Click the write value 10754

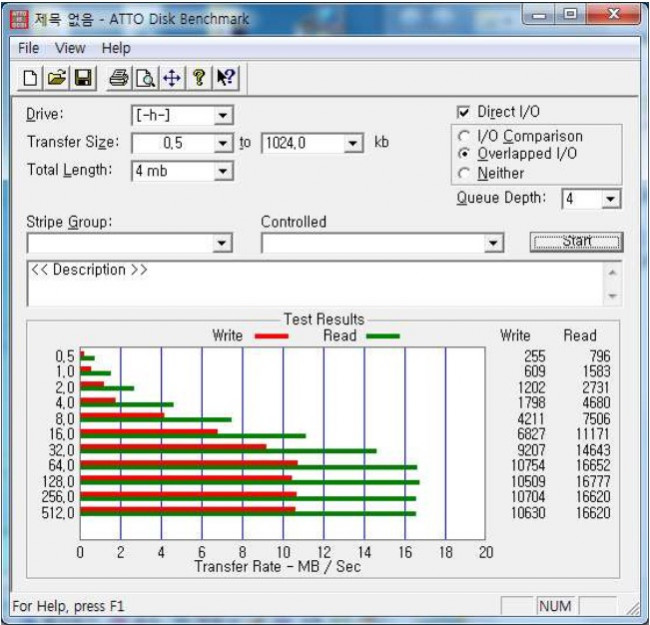coord(528,465)
